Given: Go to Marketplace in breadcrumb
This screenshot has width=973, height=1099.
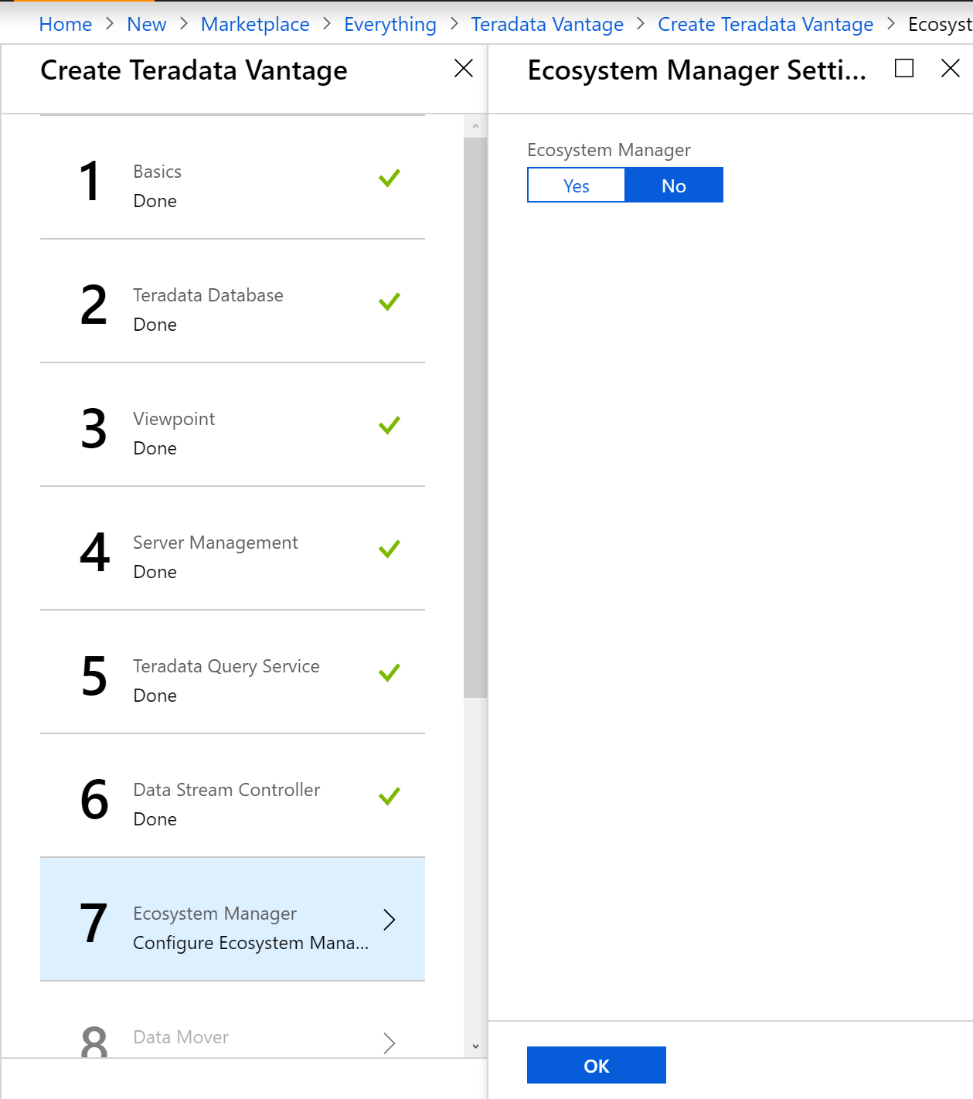Looking at the screenshot, I should pos(254,24).
